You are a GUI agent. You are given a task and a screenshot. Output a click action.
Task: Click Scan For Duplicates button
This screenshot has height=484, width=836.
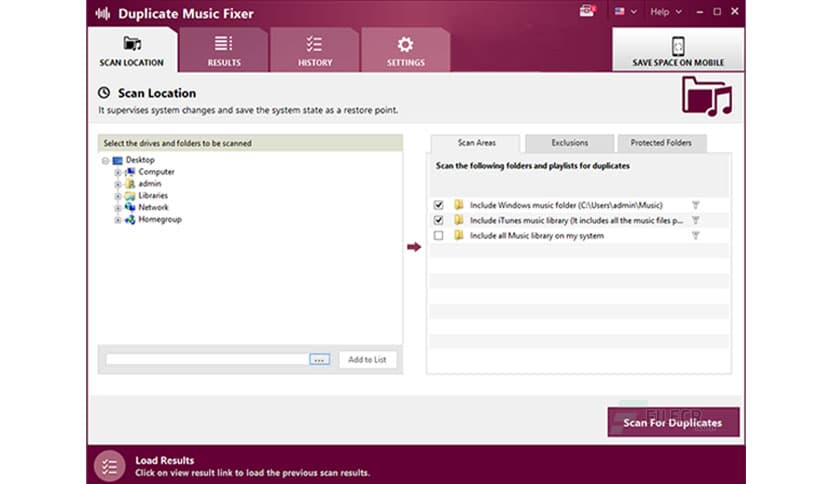pyautogui.click(x=673, y=422)
